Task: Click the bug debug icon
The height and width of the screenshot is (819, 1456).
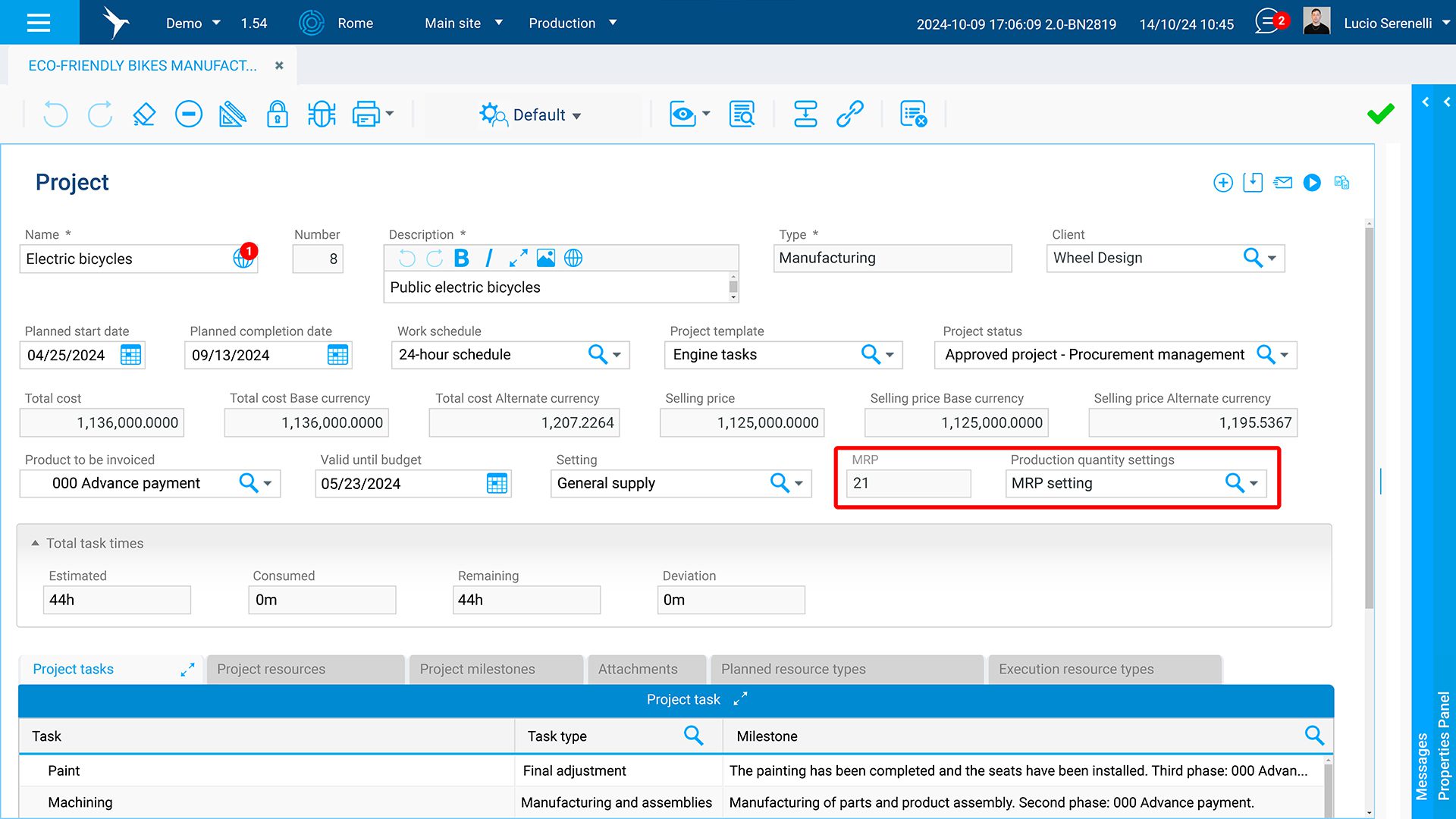Action: coord(322,115)
